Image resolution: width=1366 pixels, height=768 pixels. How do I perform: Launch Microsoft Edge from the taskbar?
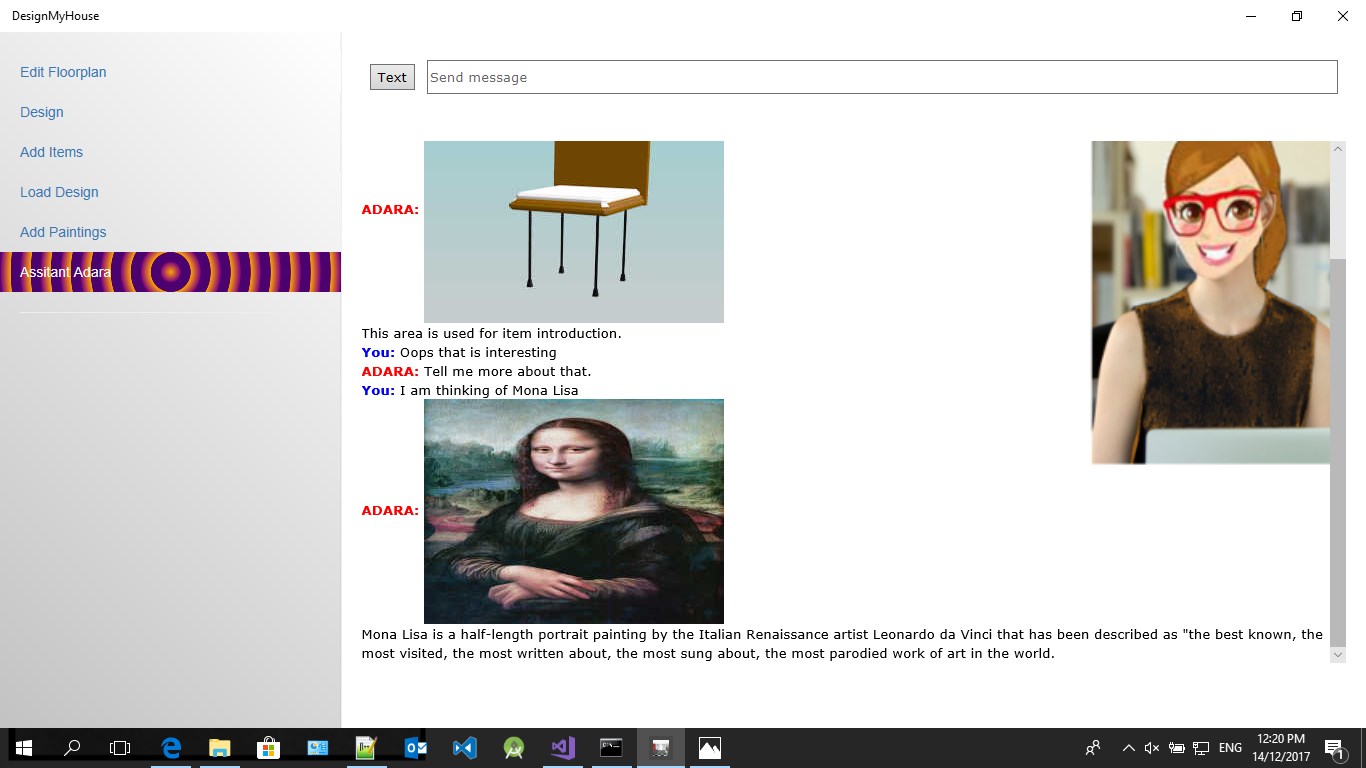tap(171, 748)
